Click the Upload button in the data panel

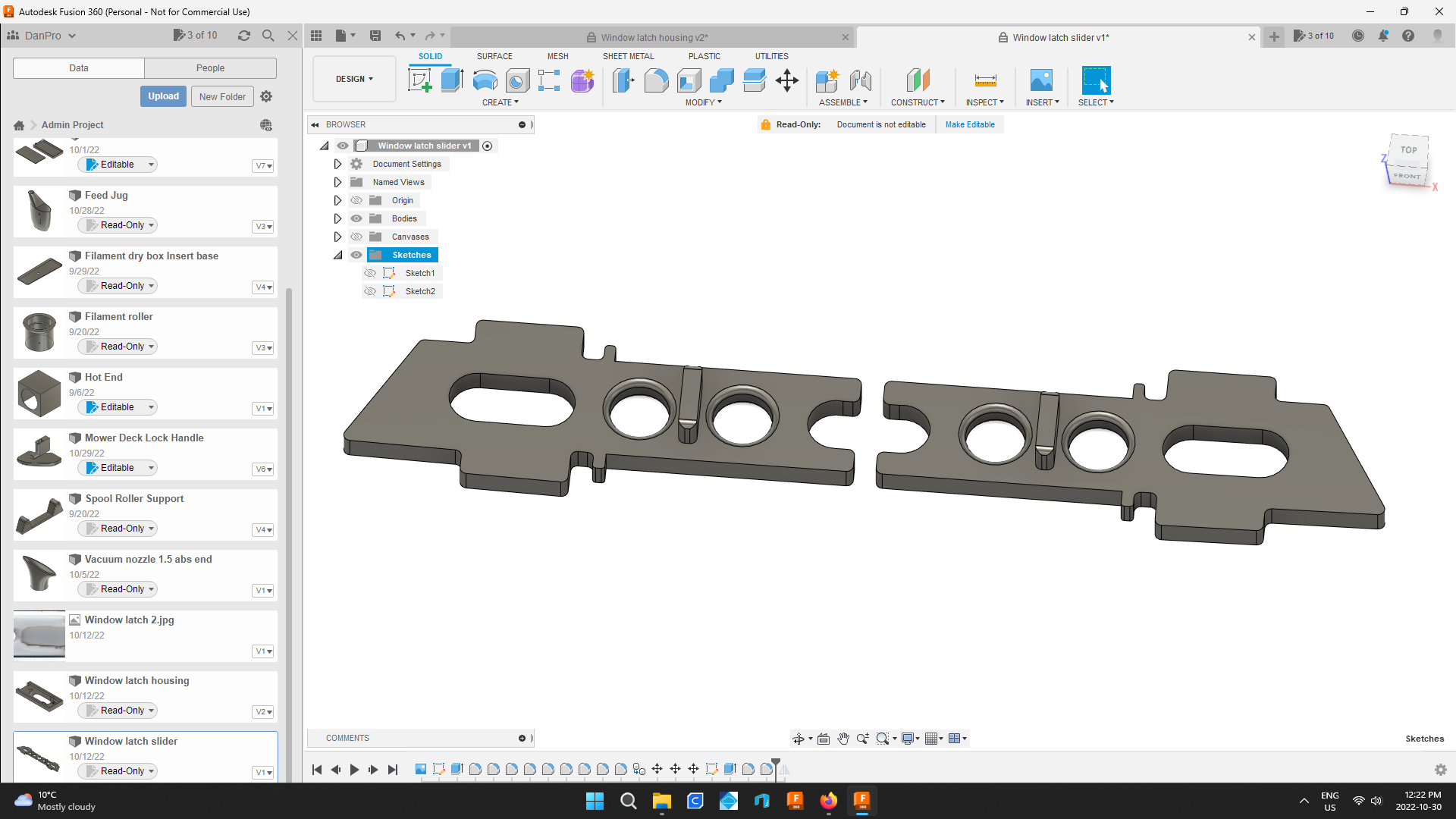(x=162, y=96)
